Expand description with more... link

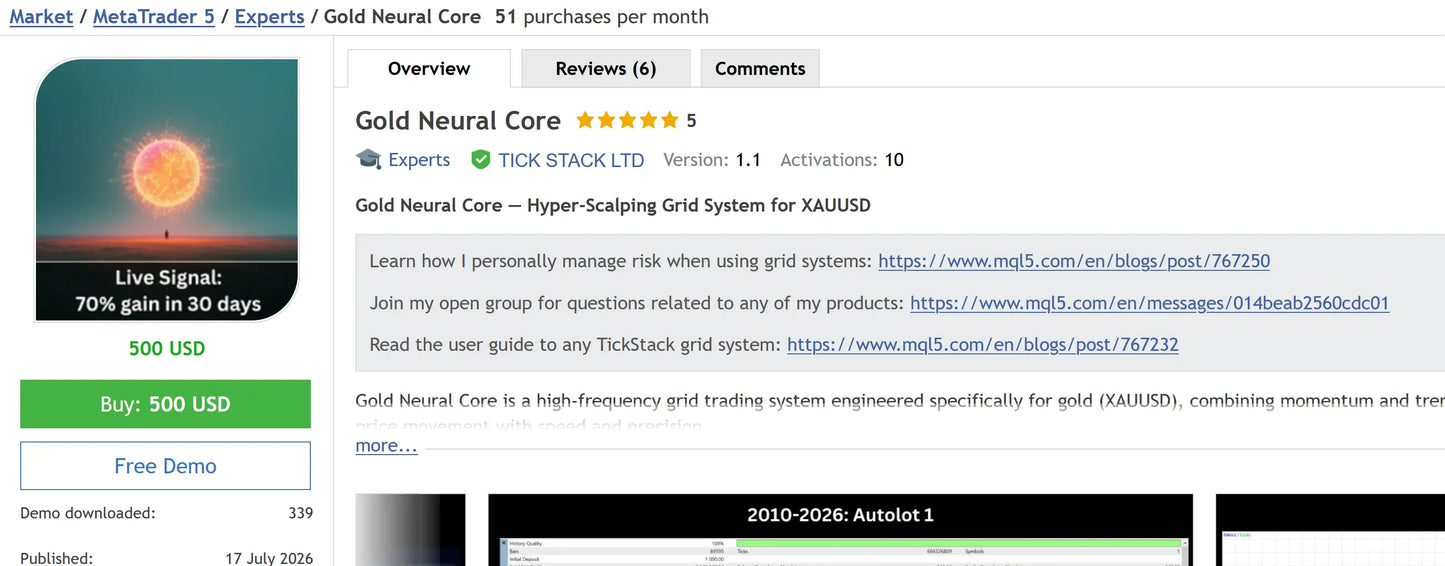click(386, 446)
